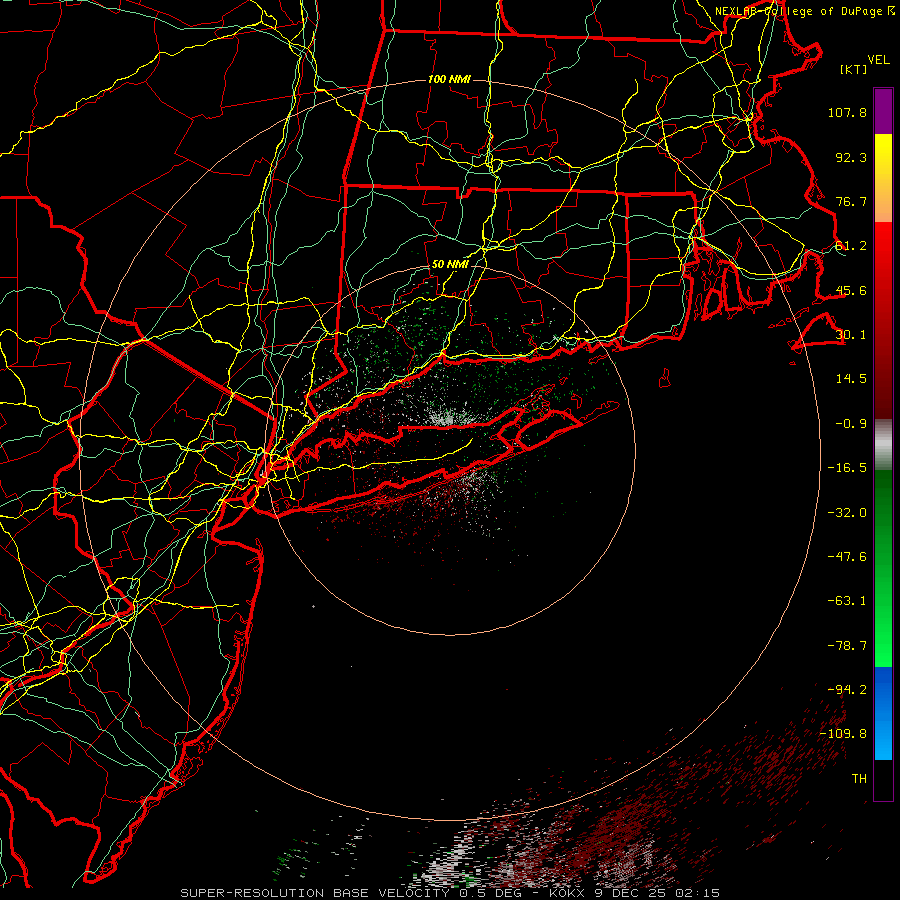
Task: Click the 50 NMI range ring label
Action: 450,264
